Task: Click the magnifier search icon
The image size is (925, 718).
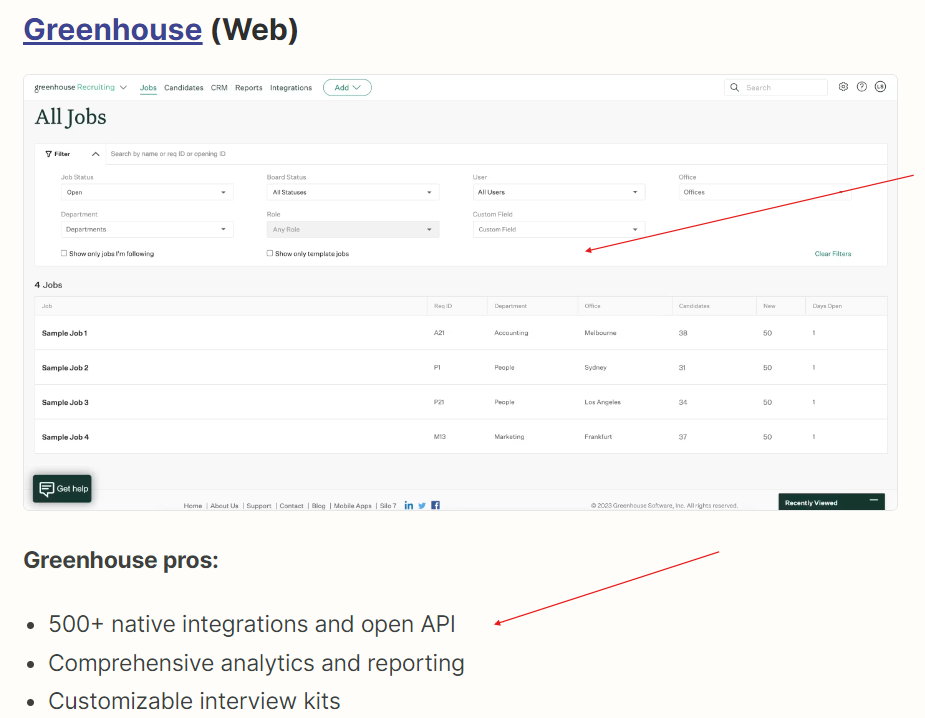Action: 734,87
